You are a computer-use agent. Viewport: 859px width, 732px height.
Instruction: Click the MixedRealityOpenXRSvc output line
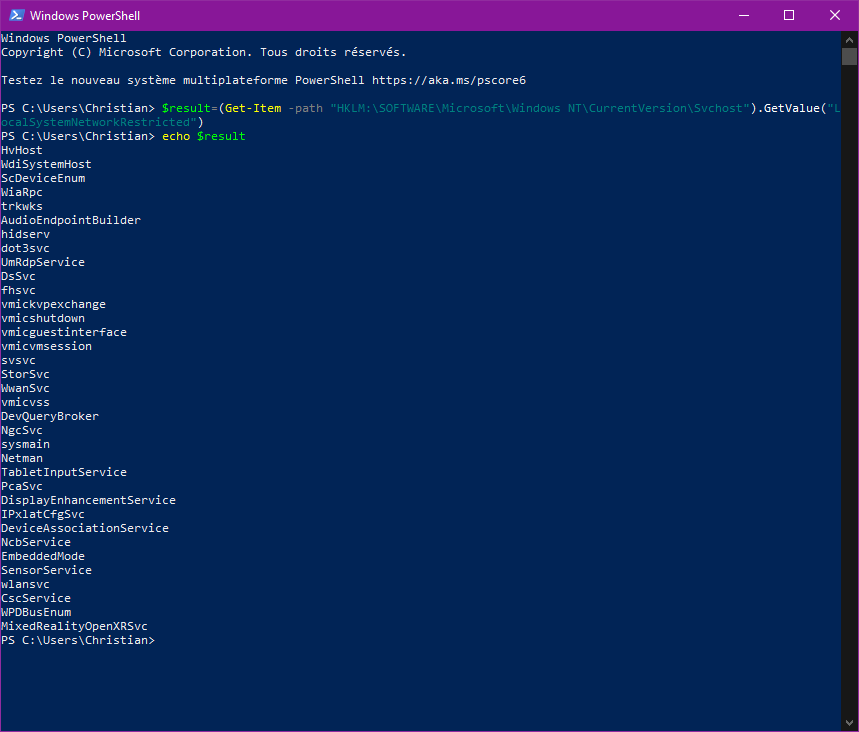coord(74,626)
